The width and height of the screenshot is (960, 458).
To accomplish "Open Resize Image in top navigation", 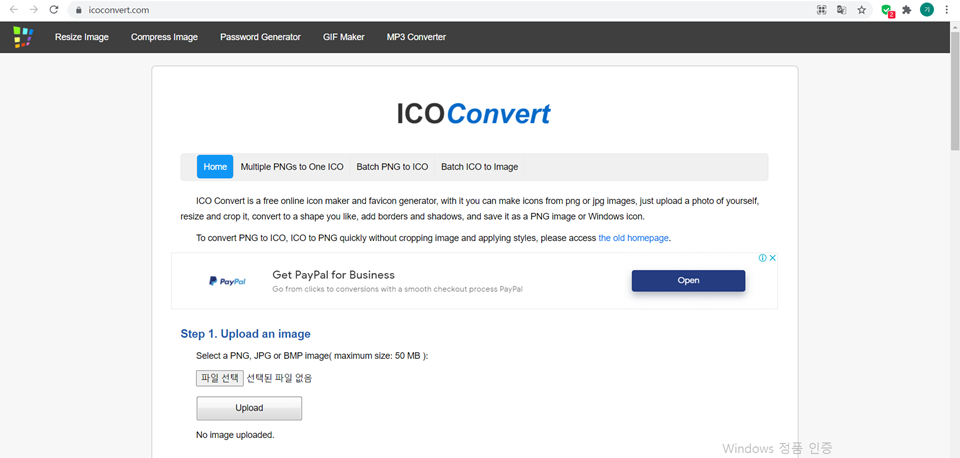I will coord(81,37).
